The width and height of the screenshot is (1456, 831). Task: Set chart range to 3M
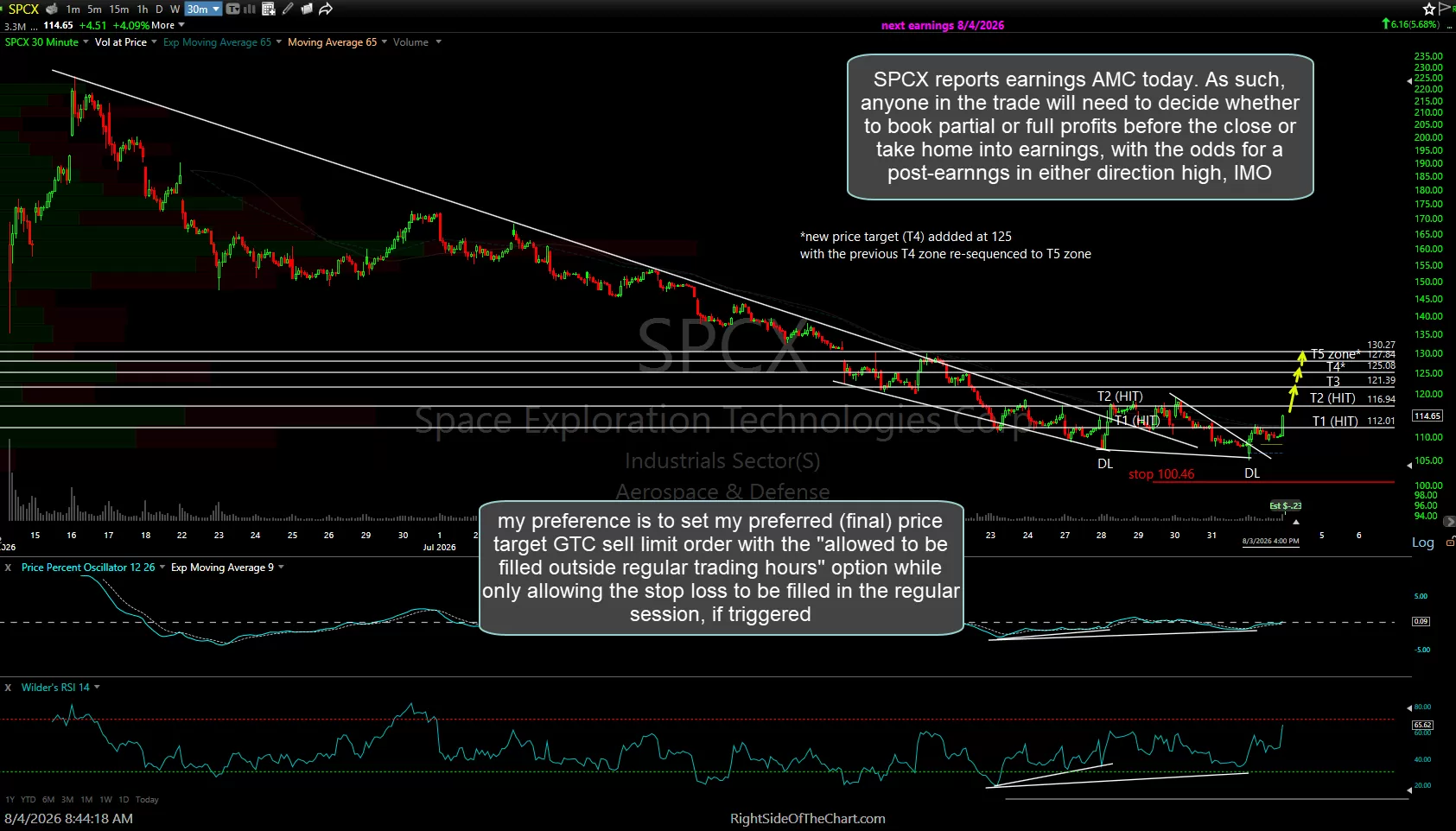pyautogui.click(x=67, y=800)
